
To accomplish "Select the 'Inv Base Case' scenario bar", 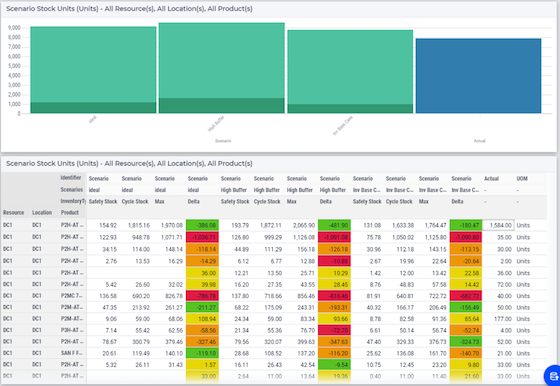I will pyautogui.click(x=350, y=71).
